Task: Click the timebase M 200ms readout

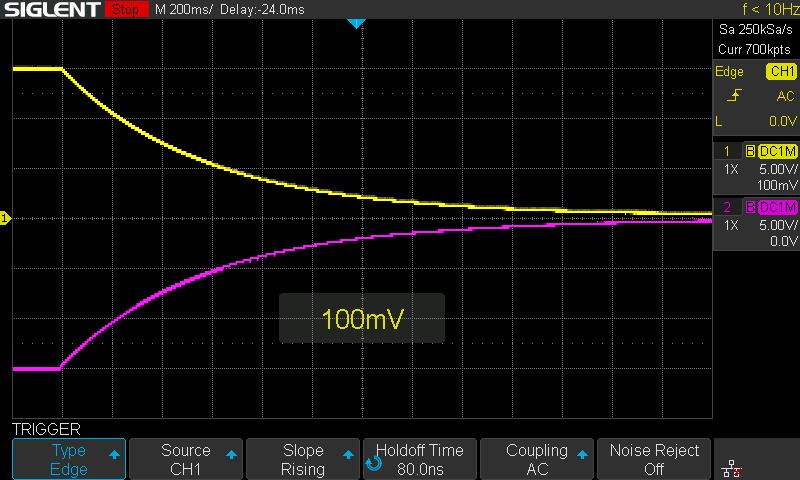Action: [x=184, y=9]
